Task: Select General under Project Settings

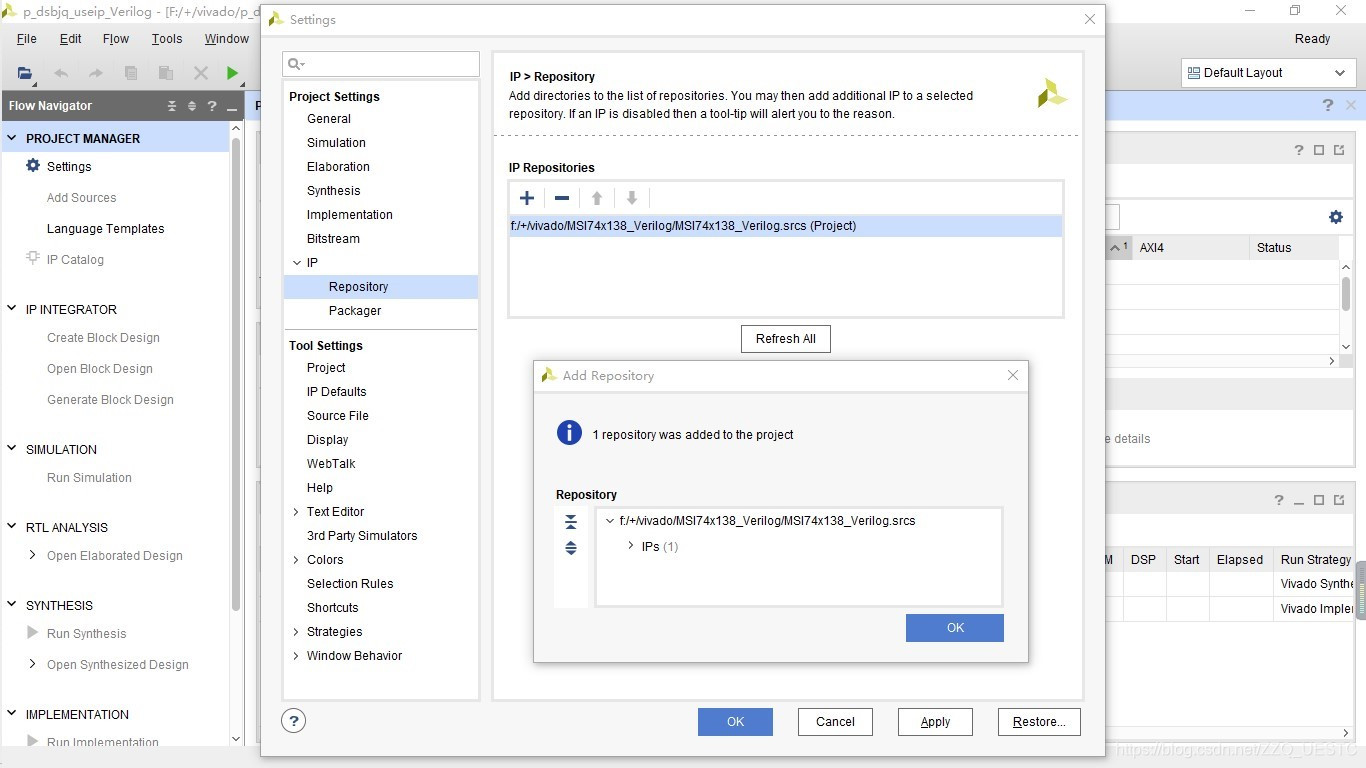Action: 329,119
